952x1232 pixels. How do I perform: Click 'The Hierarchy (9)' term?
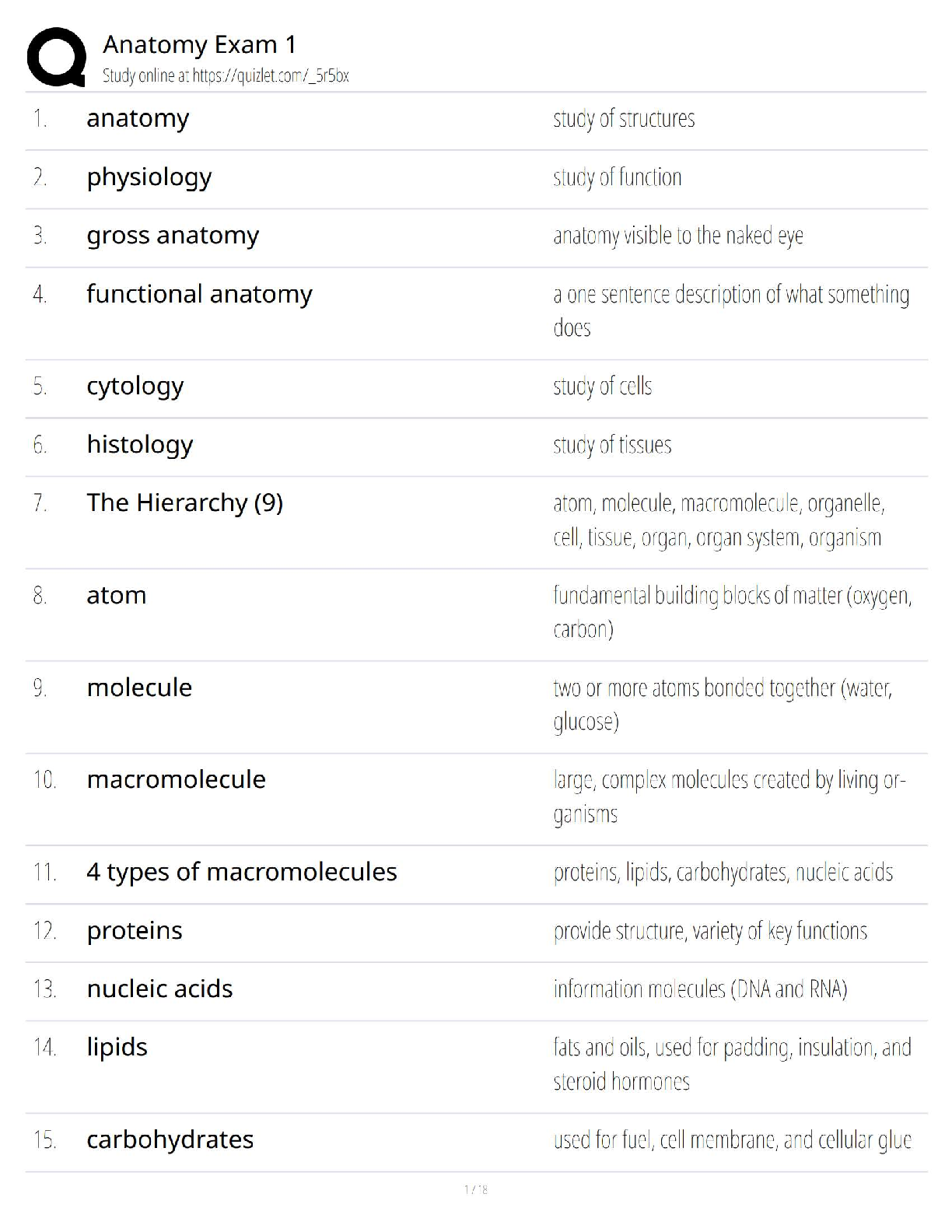(184, 502)
